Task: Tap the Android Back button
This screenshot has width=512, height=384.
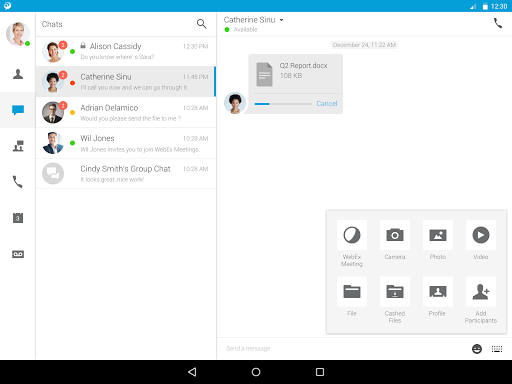Action: (192, 372)
